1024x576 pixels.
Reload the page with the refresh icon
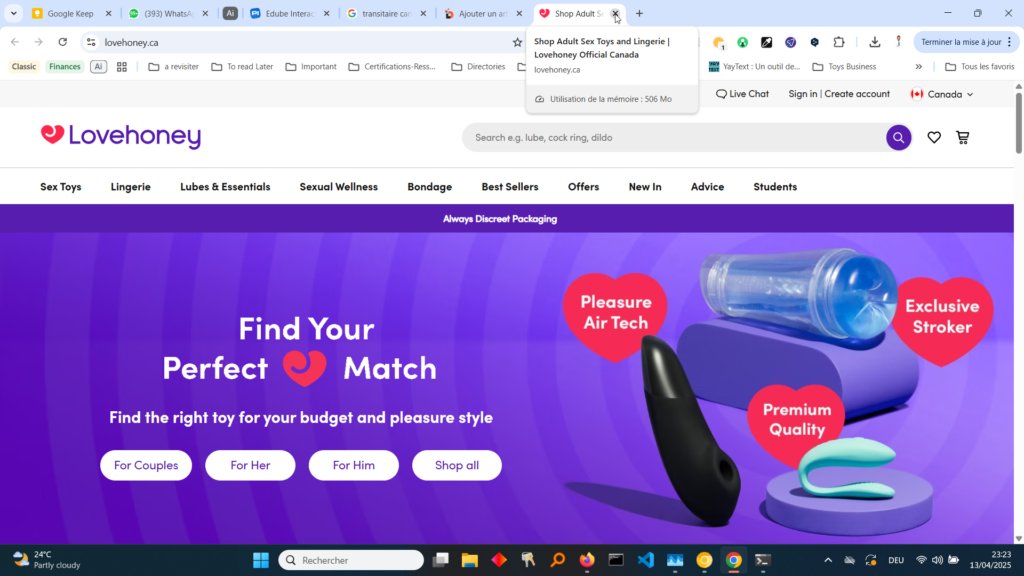click(x=63, y=42)
